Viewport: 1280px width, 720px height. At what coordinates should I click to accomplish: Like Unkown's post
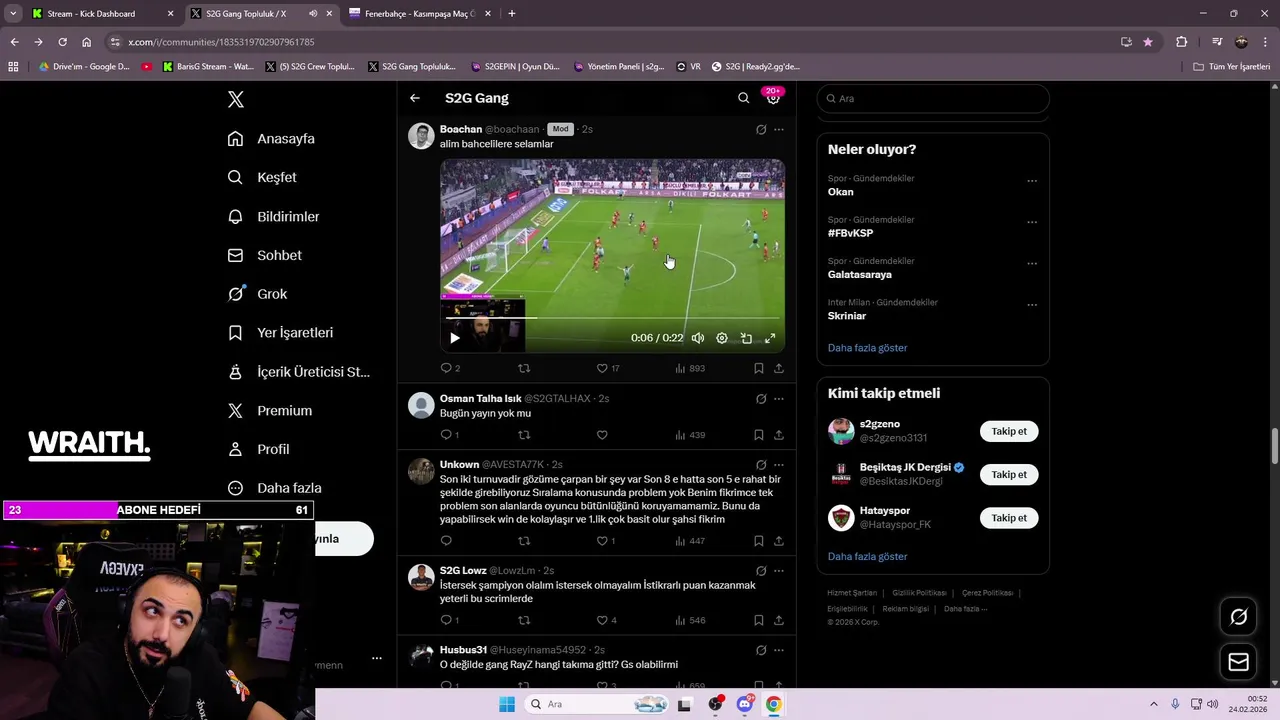point(606,541)
